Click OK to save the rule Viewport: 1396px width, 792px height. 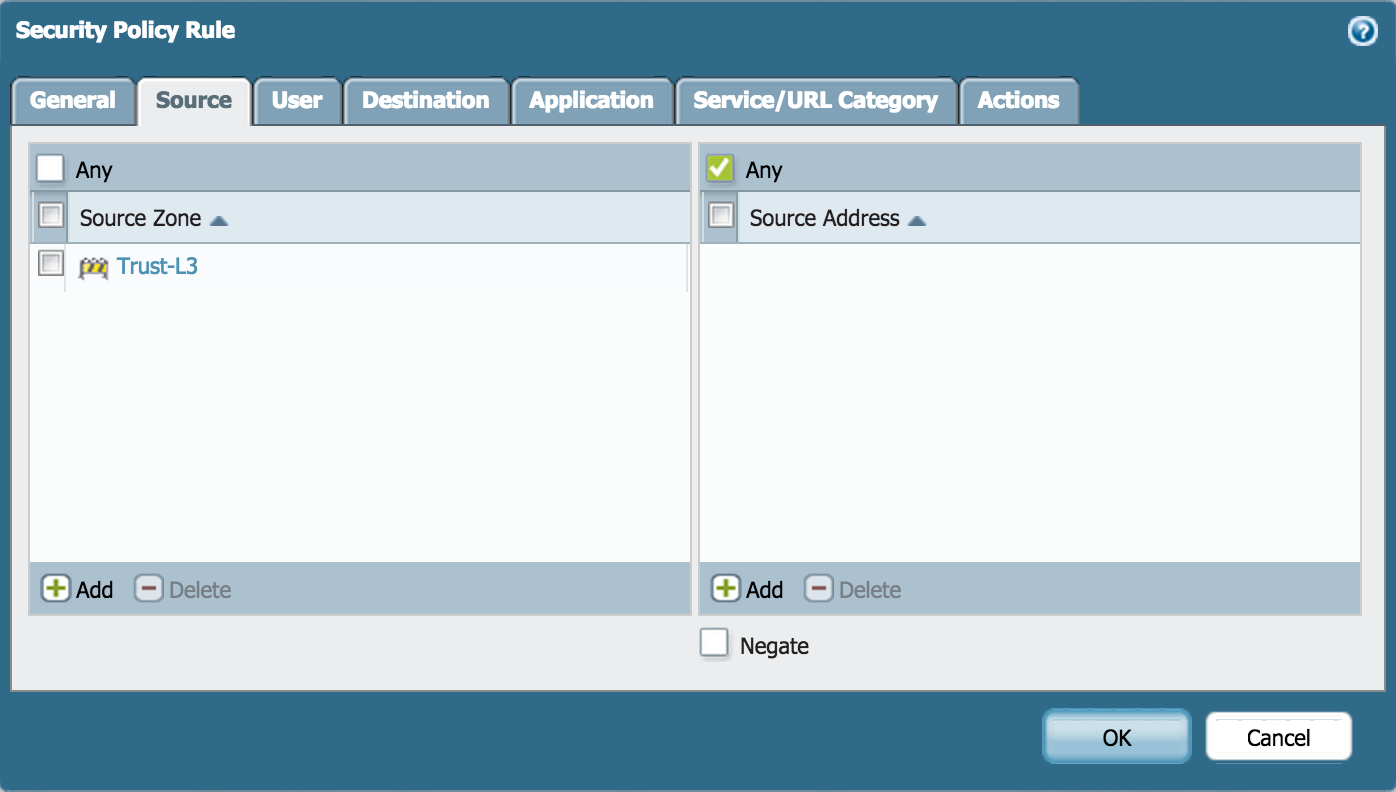point(1116,737)
